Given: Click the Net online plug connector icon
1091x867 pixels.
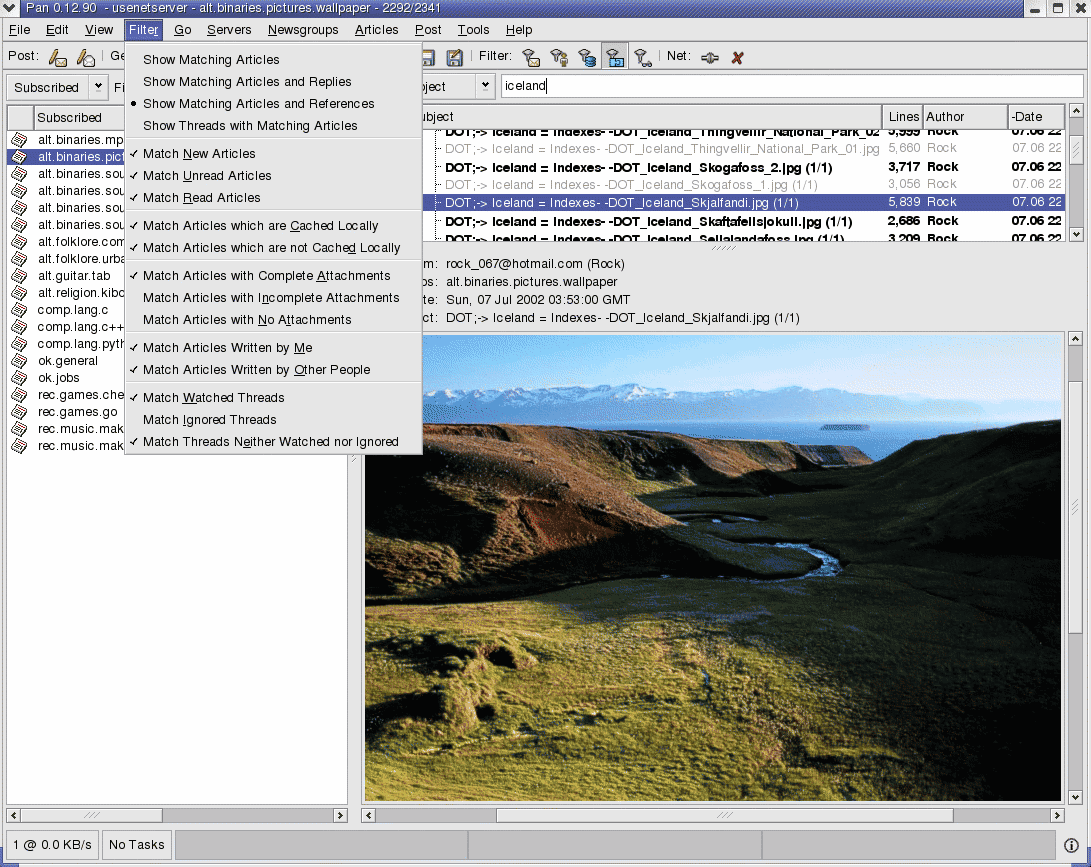Looking at the screenshot, I should coord(710,57).
